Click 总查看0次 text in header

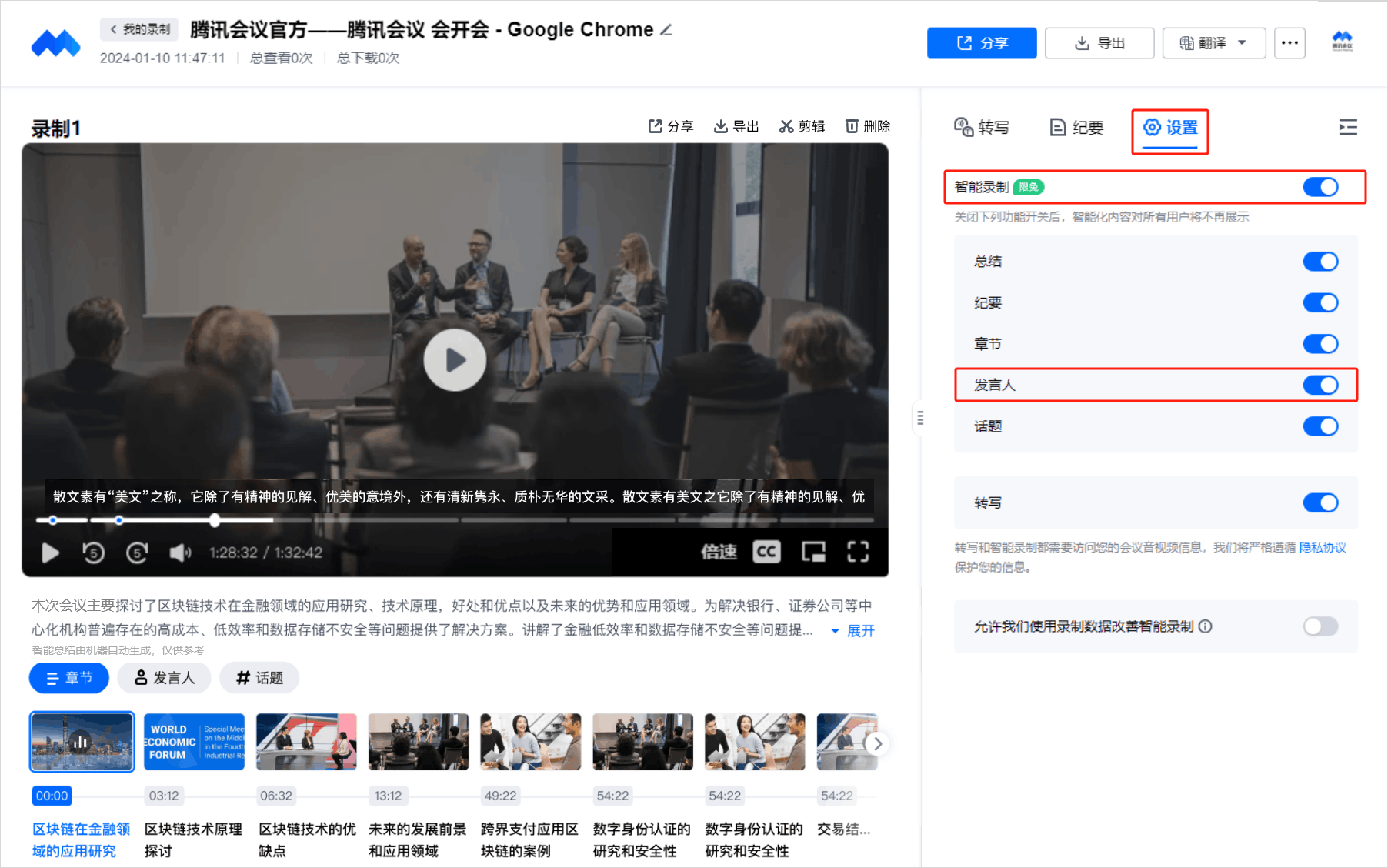point(281,58)
